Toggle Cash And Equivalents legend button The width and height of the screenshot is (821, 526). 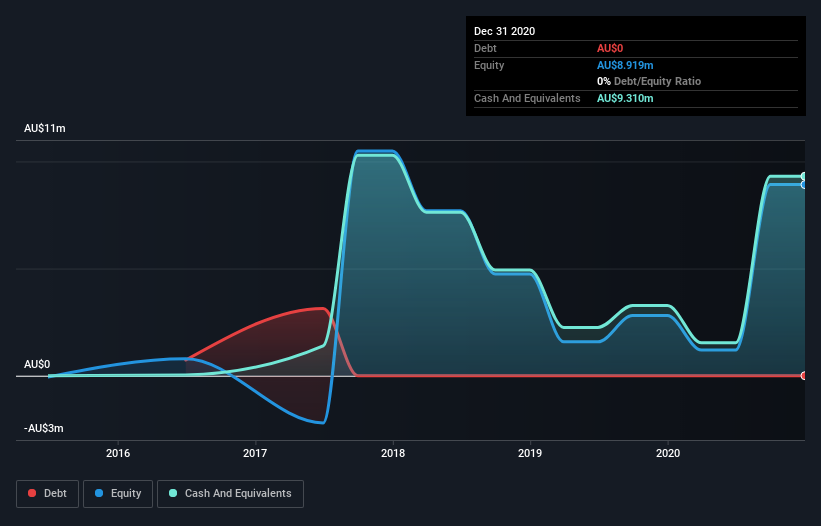[x=230, y=494]
